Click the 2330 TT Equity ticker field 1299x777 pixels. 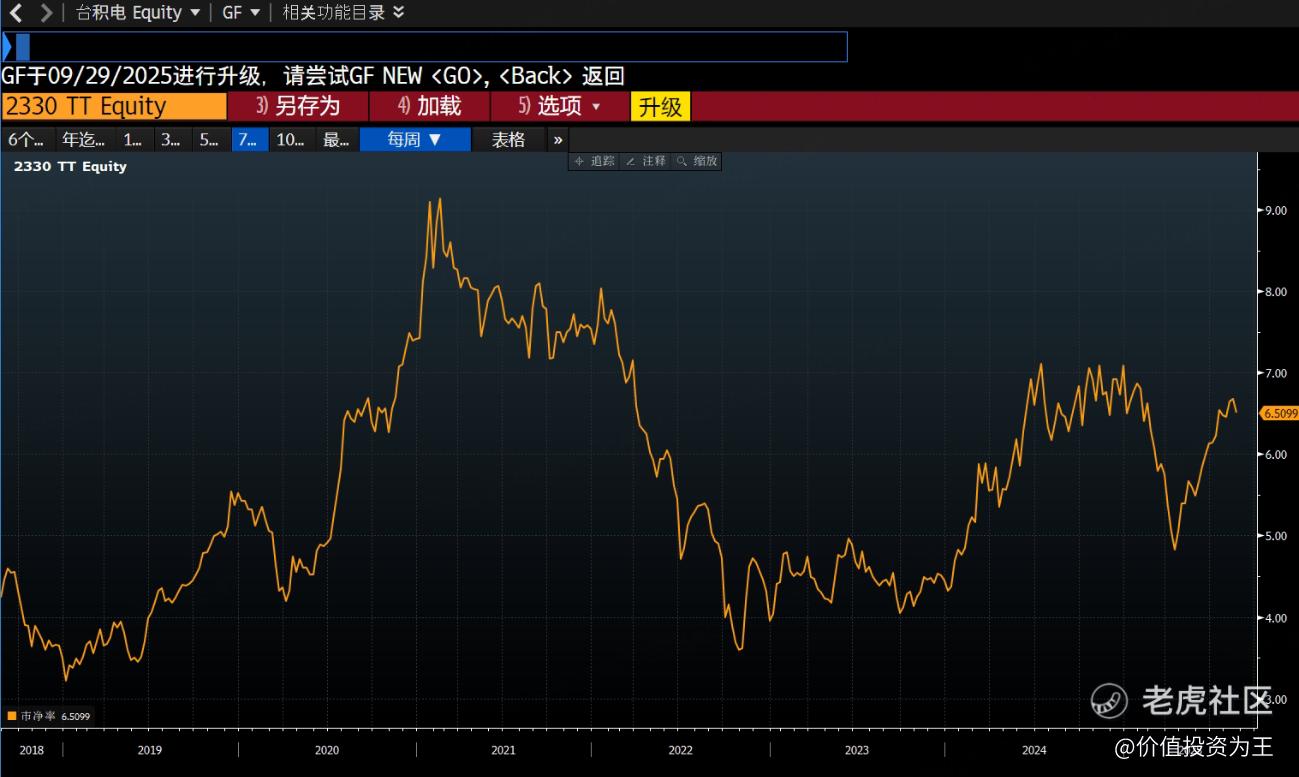[x=114, y=106]
